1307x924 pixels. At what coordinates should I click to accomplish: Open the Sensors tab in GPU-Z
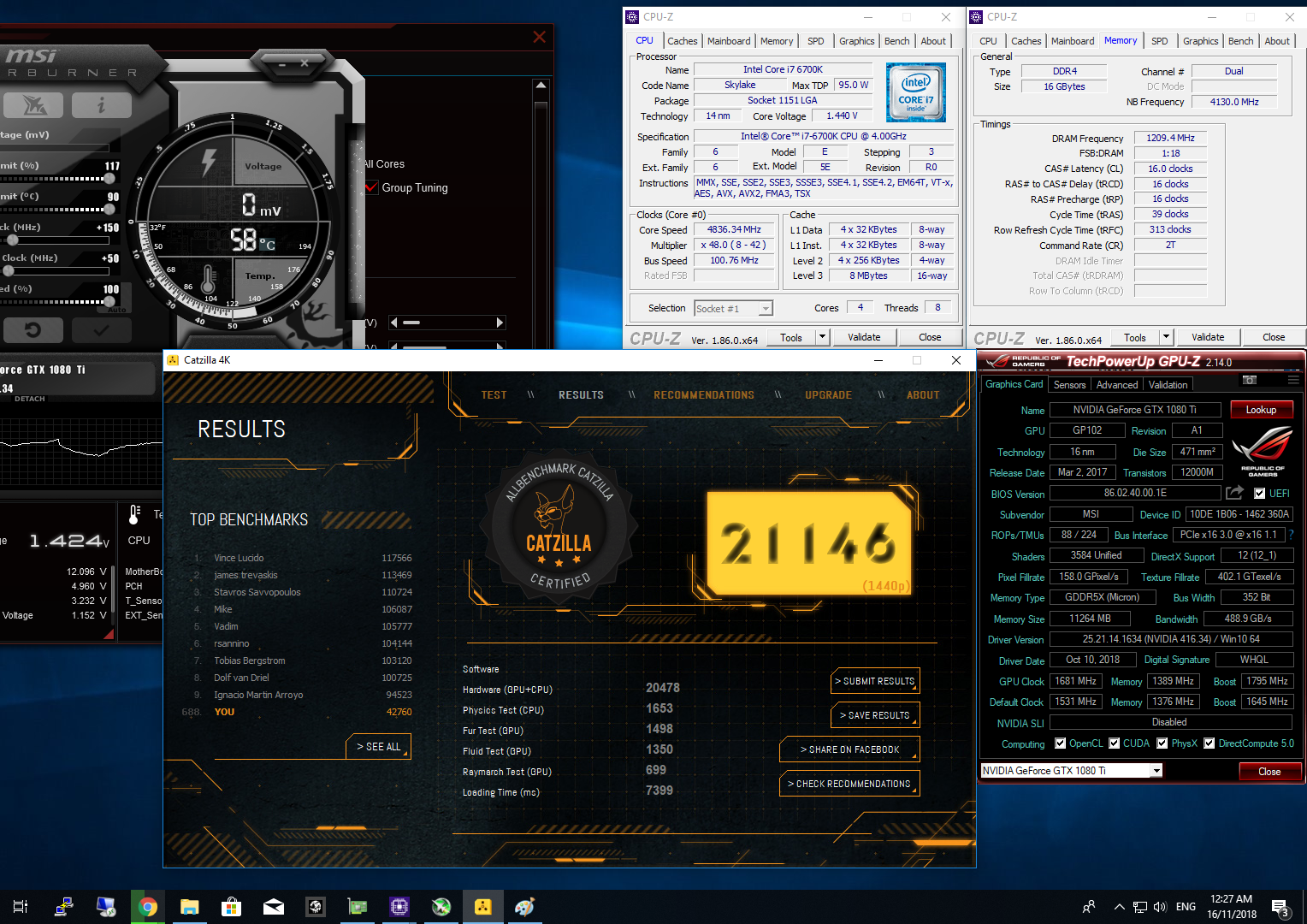(x=1069, y=385)
